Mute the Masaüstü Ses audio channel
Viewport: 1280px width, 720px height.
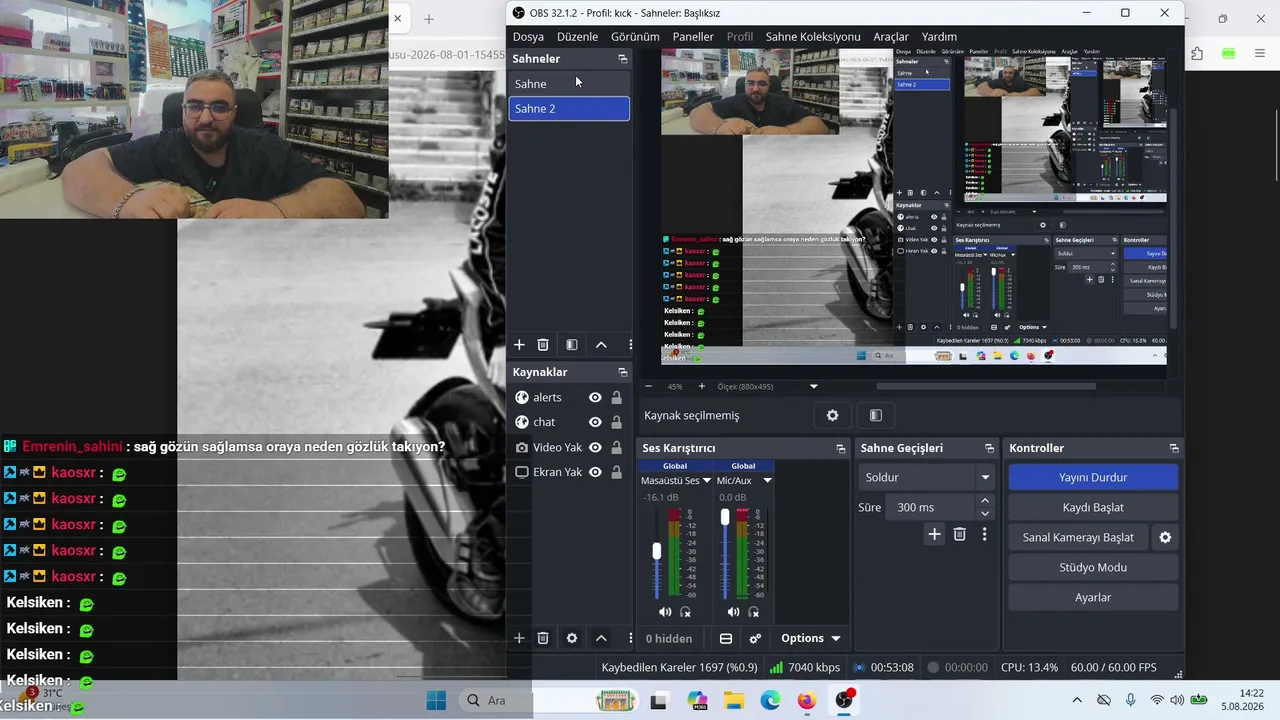point(665,612)
